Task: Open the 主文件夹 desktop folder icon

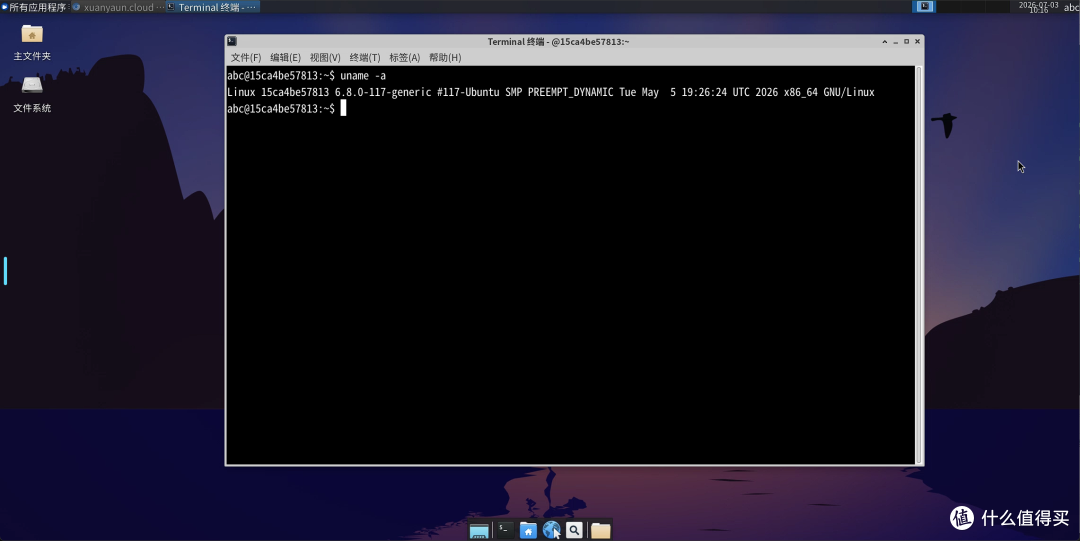Action: (32, 43)
